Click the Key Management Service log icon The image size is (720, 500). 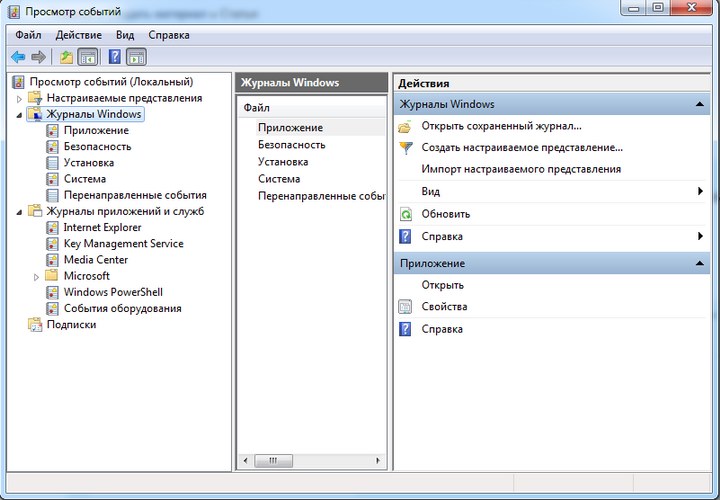52,244
